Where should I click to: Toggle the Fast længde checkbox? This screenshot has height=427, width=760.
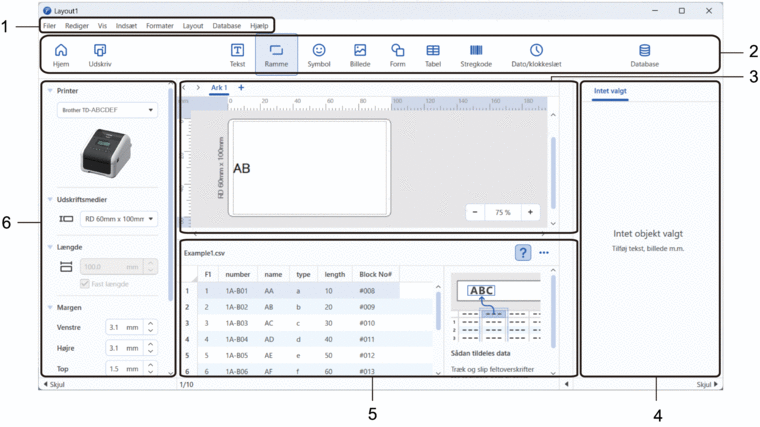[85, 284]
